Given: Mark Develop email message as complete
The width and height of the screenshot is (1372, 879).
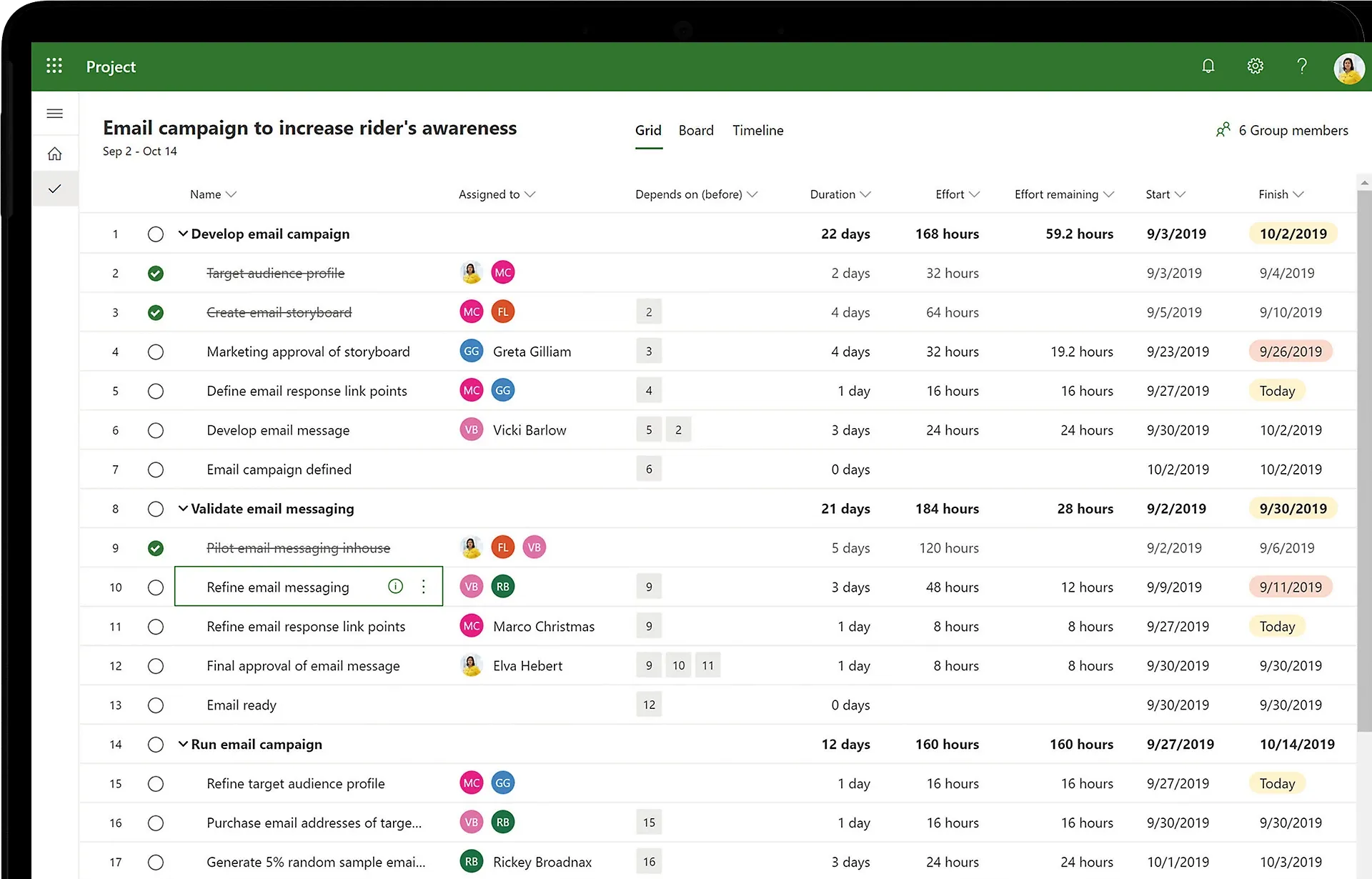Looking at the screenshot, I should [x=156, y=429].
